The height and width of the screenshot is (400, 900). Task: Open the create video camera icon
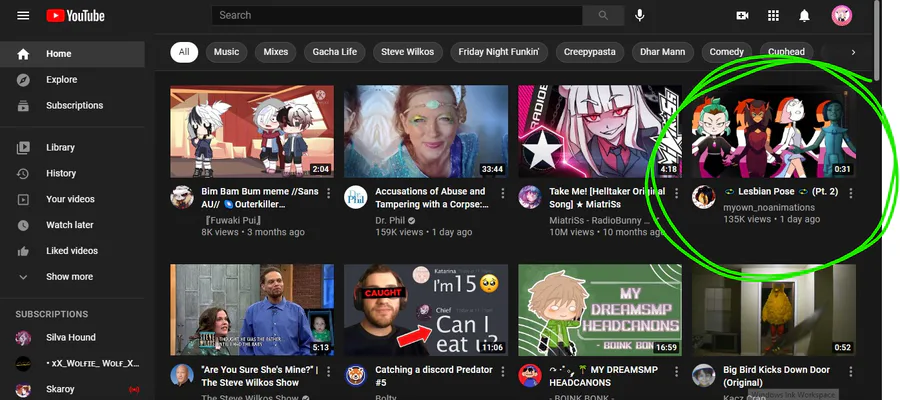tap(742, 15)
